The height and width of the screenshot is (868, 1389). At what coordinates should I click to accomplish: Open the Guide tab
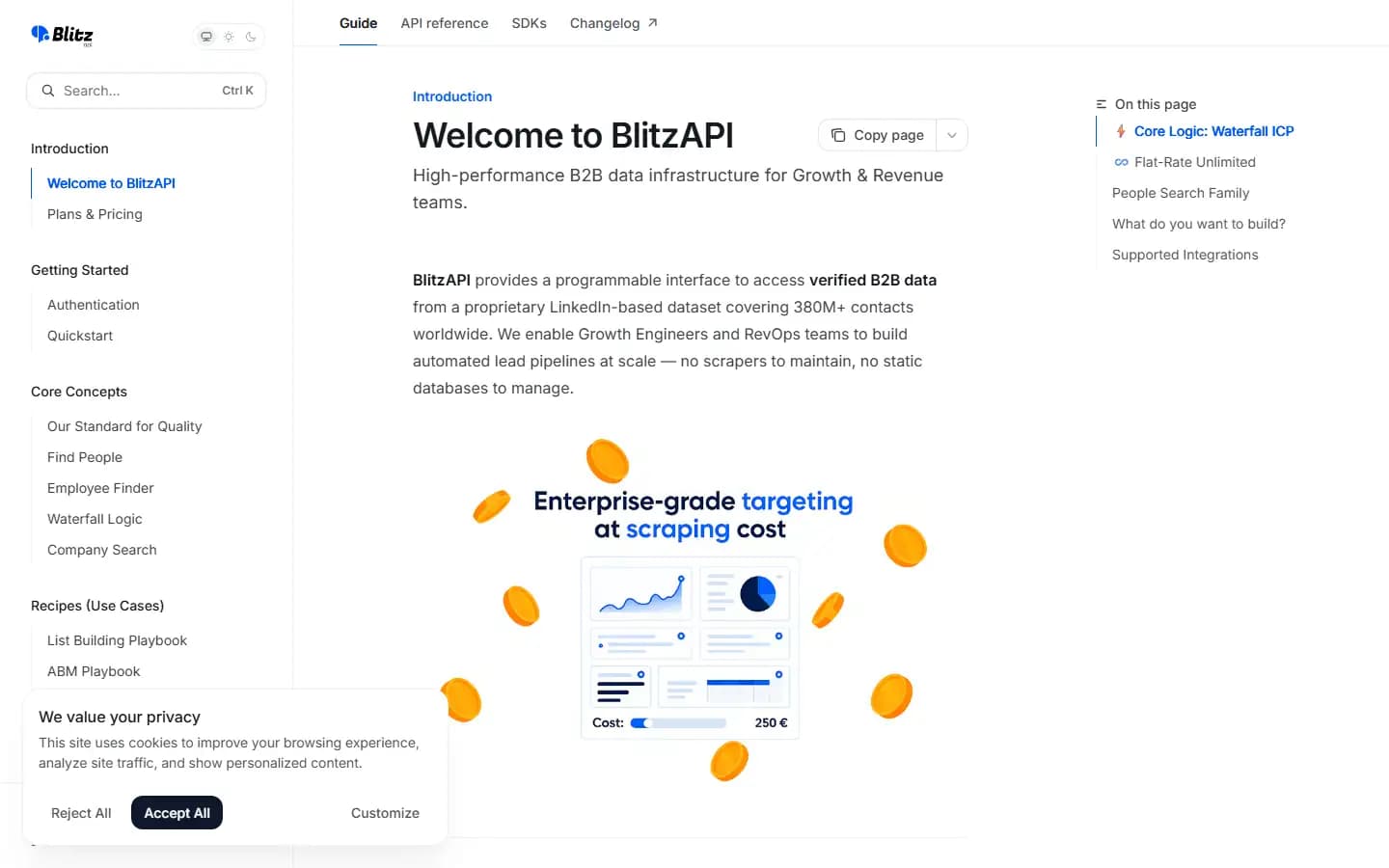358,23
